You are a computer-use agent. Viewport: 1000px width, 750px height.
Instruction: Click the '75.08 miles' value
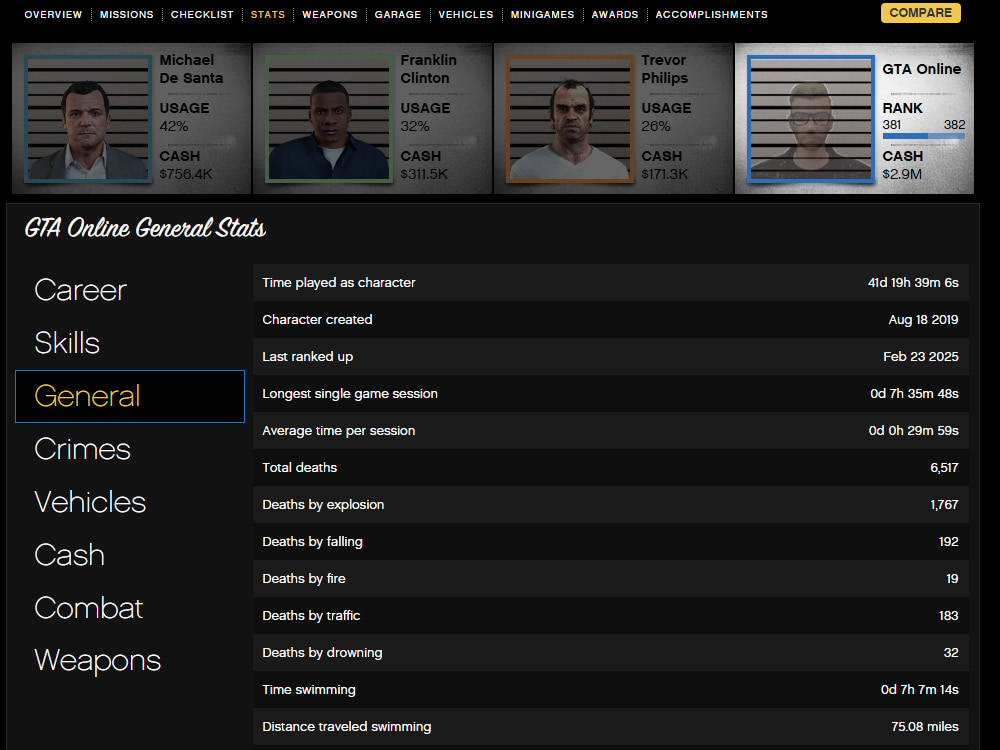point(925,726)
